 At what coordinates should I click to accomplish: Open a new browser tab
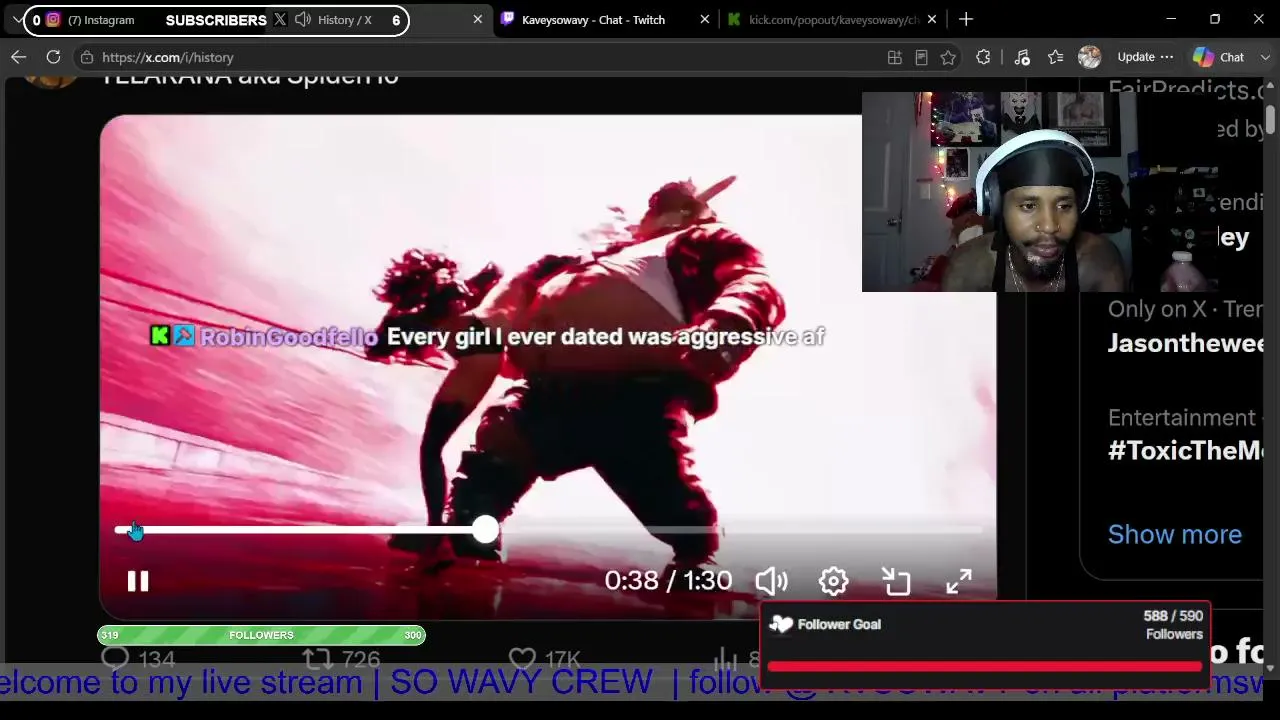tap(966, 19)
